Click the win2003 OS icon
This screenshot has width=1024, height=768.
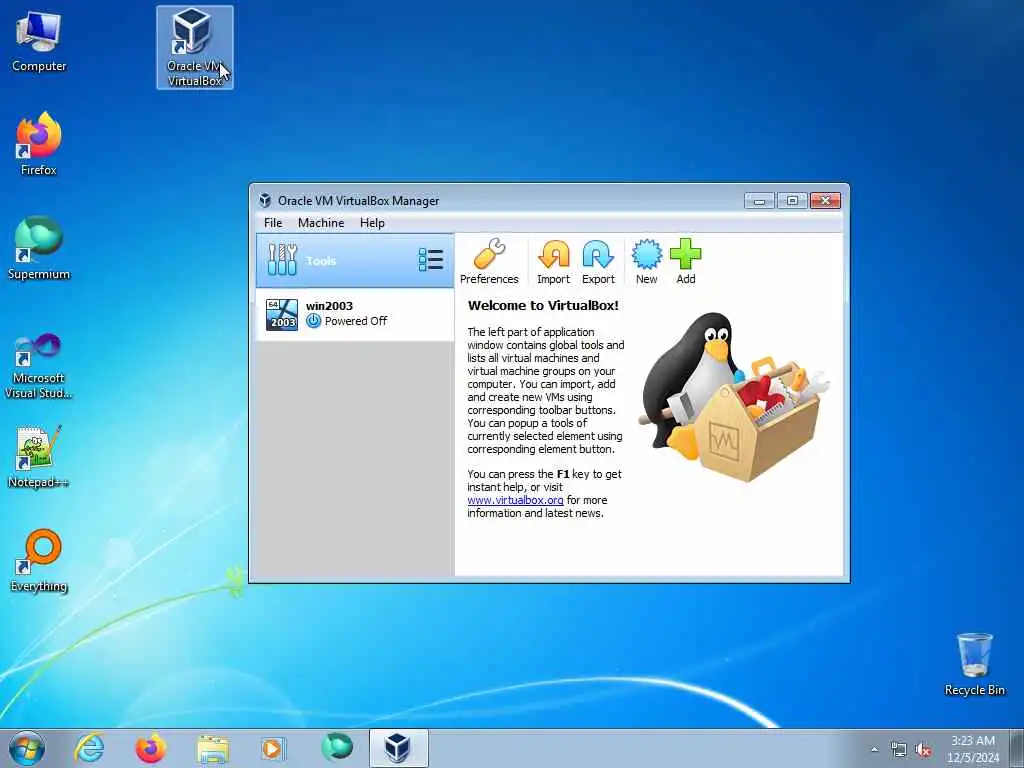[x=282, y=315]
